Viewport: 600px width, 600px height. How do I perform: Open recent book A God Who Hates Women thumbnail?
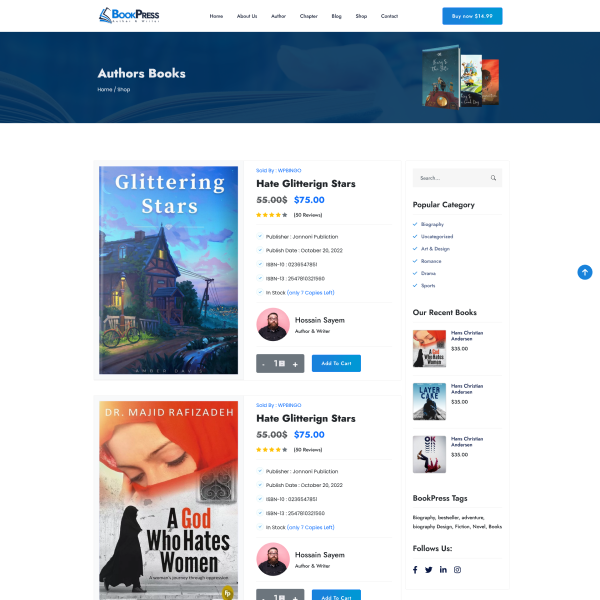(429, 349)
